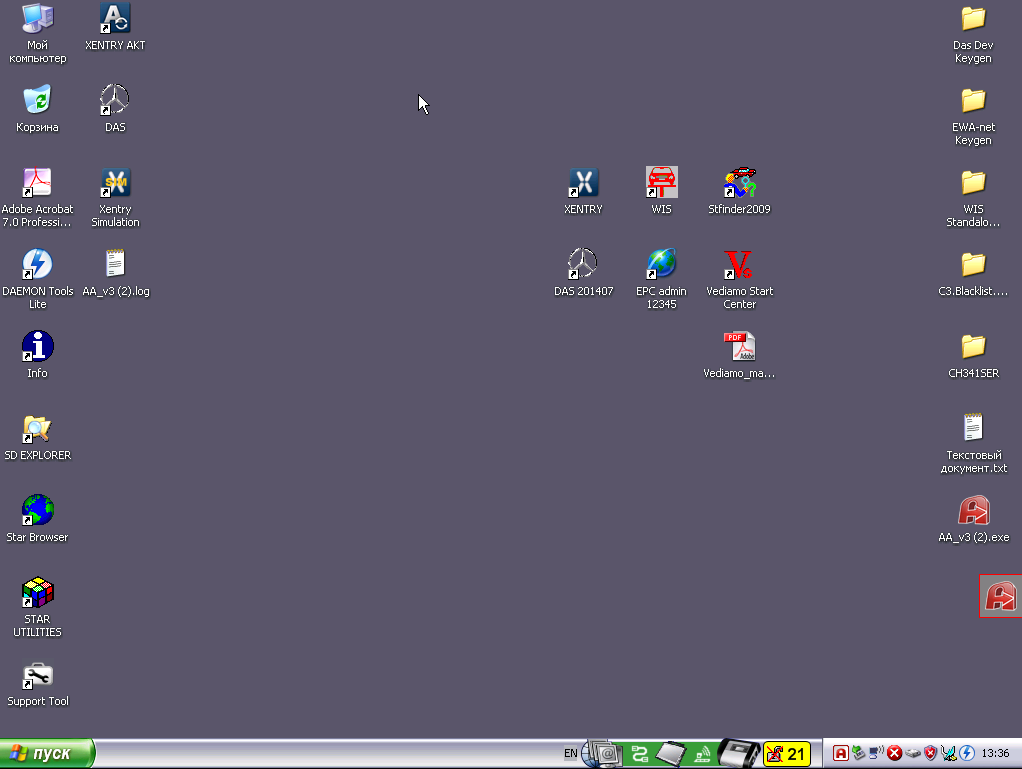Click the Info shortcut icon
The image size is (1022, 769).
point(37,355)
